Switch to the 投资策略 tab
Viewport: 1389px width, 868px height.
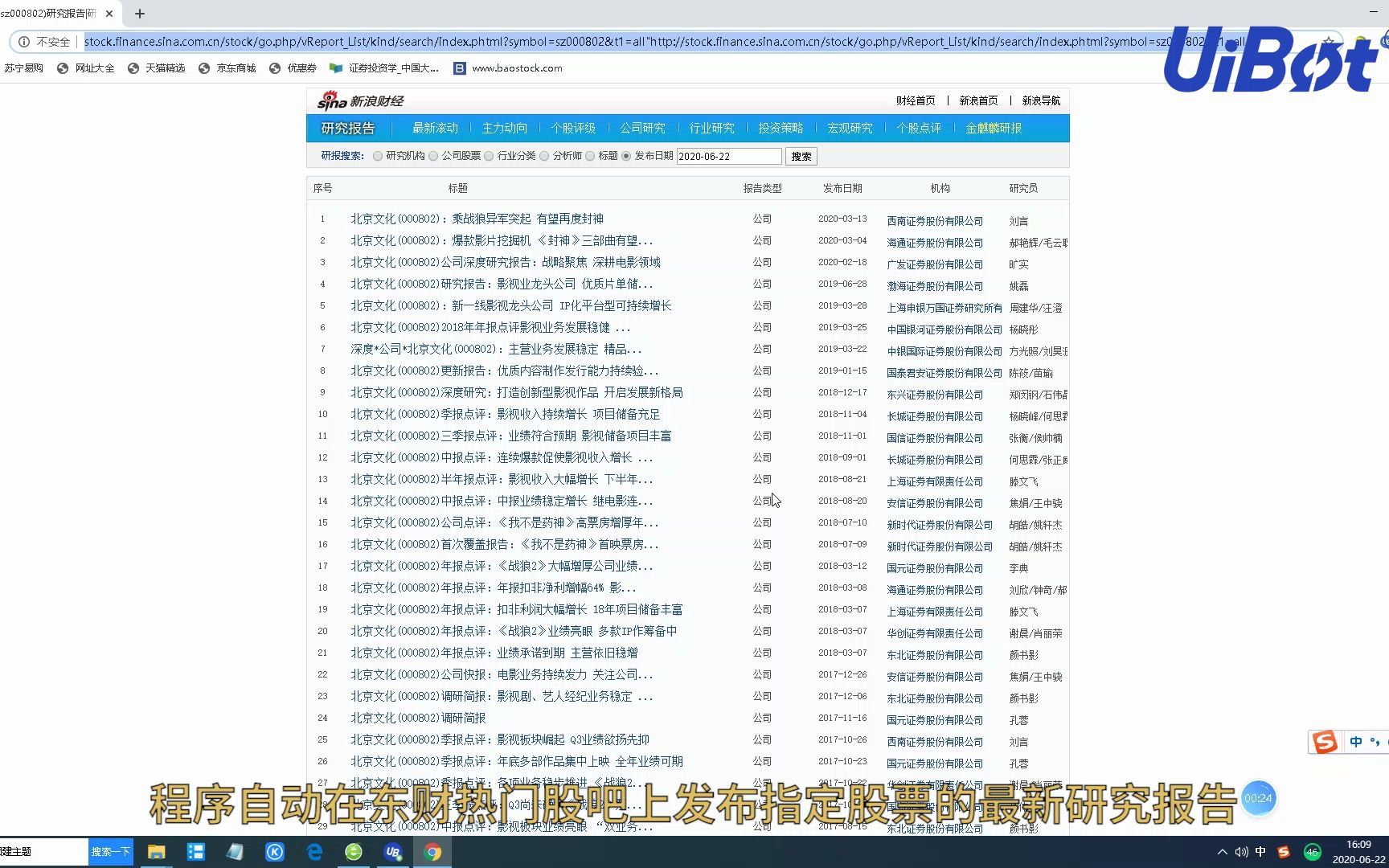[x=781, y=129]
